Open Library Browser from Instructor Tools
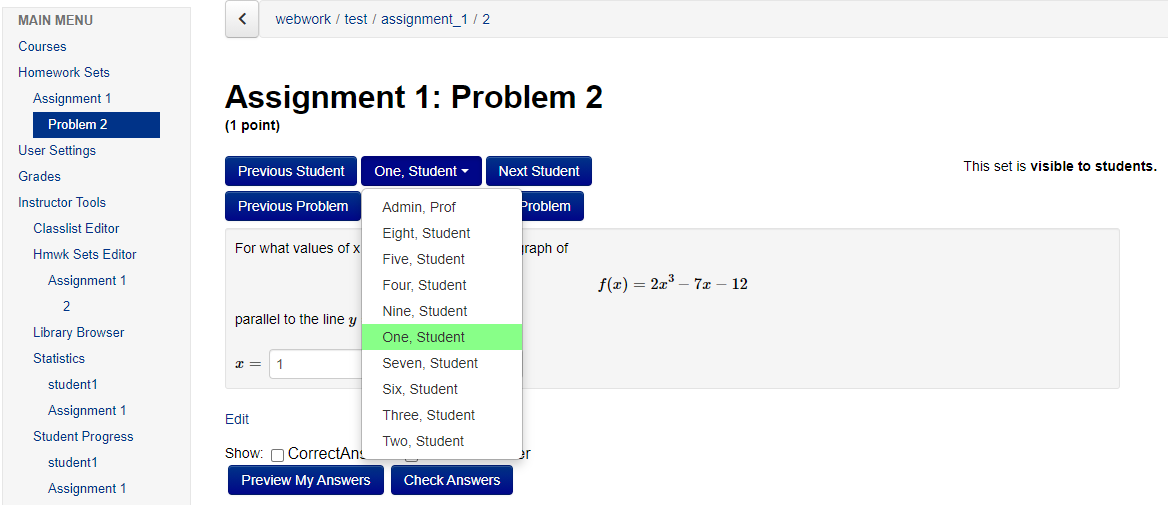Image resolution: width=1168 pixels, height=505 pixels. [78, 332]
